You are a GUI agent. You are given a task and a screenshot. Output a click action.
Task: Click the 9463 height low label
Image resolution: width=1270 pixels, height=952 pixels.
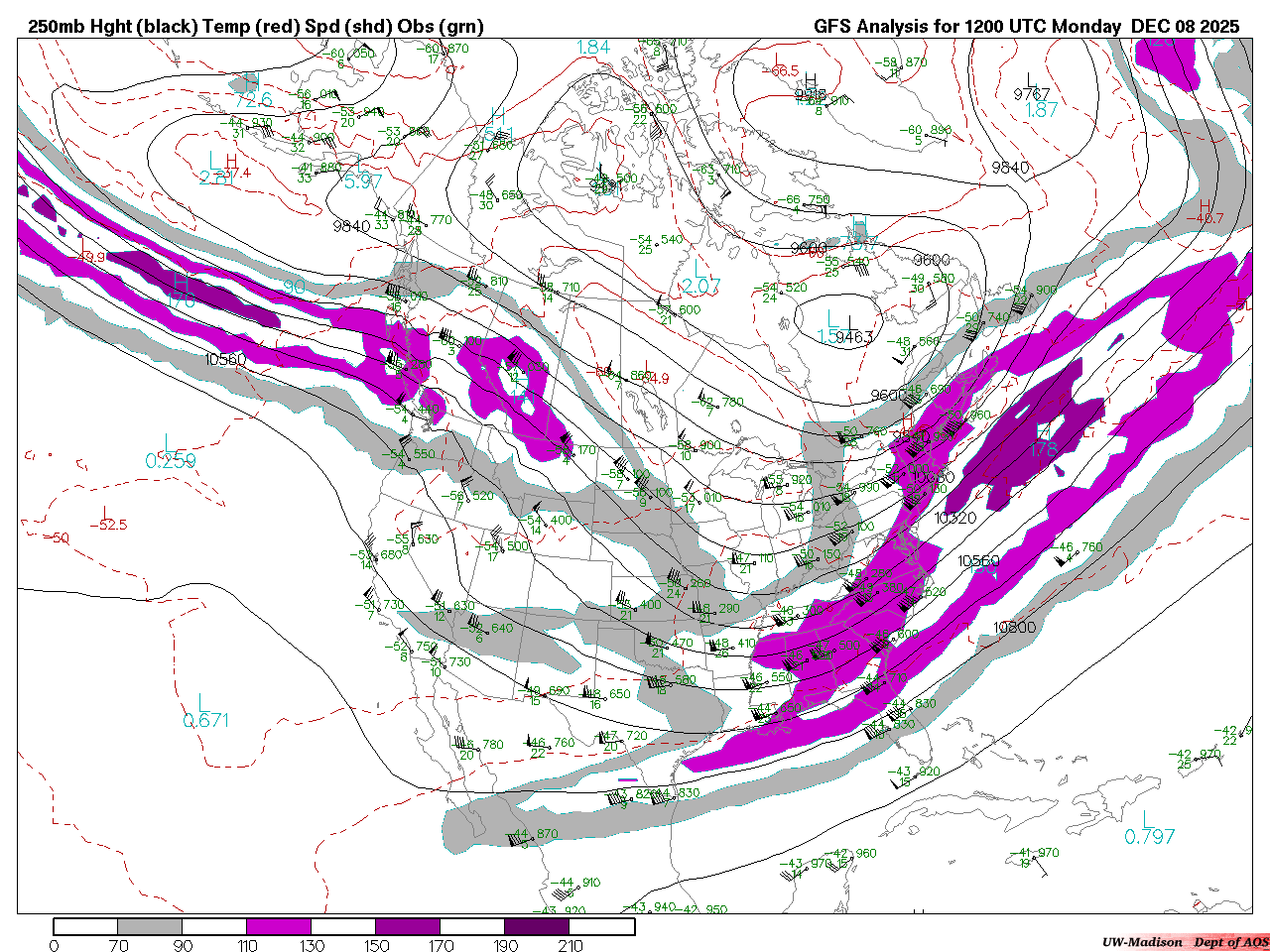click(853, 337)
